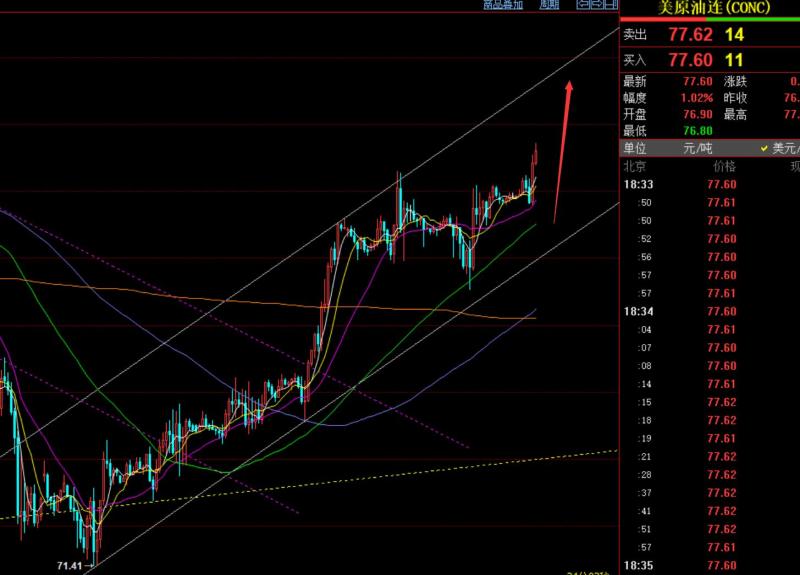The width and height of the screenshot is (800, 575).
Task: Click the rightmost small icon in chart toolbar
Action: 611,5
